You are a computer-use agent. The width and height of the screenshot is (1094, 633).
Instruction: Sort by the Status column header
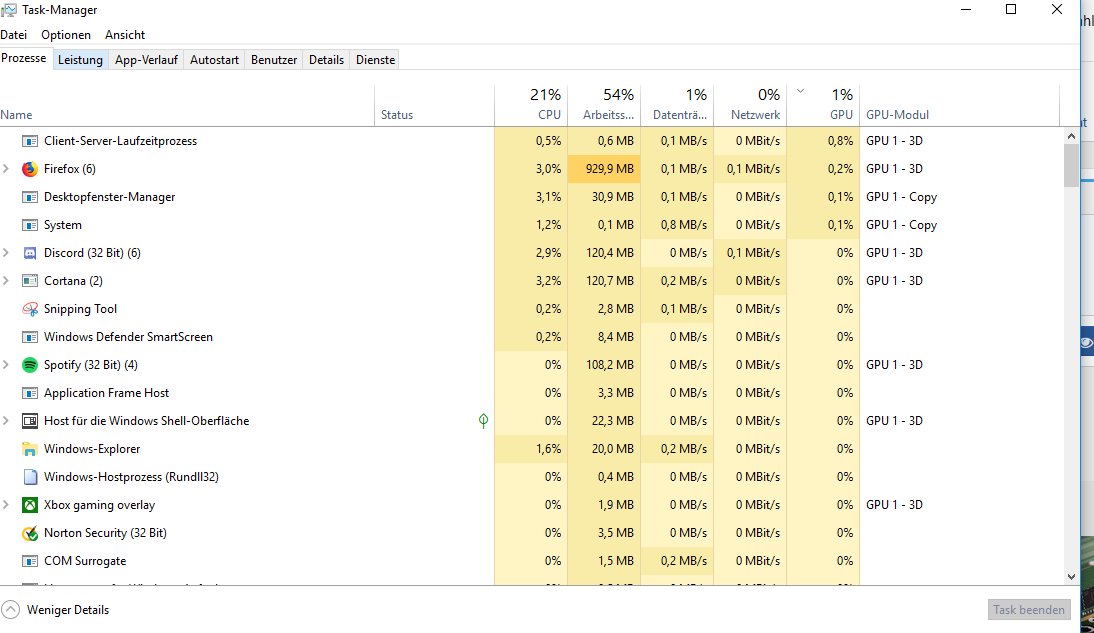pyautogui.click(x=434, y=106)
